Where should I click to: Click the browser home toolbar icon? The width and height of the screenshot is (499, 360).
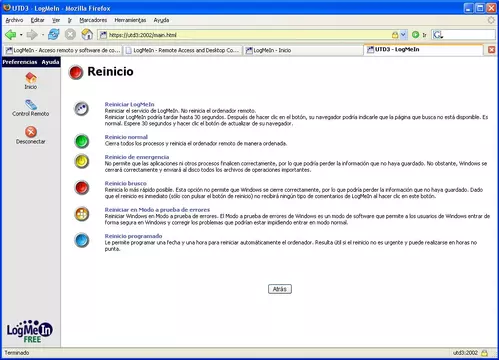(87, 34)
